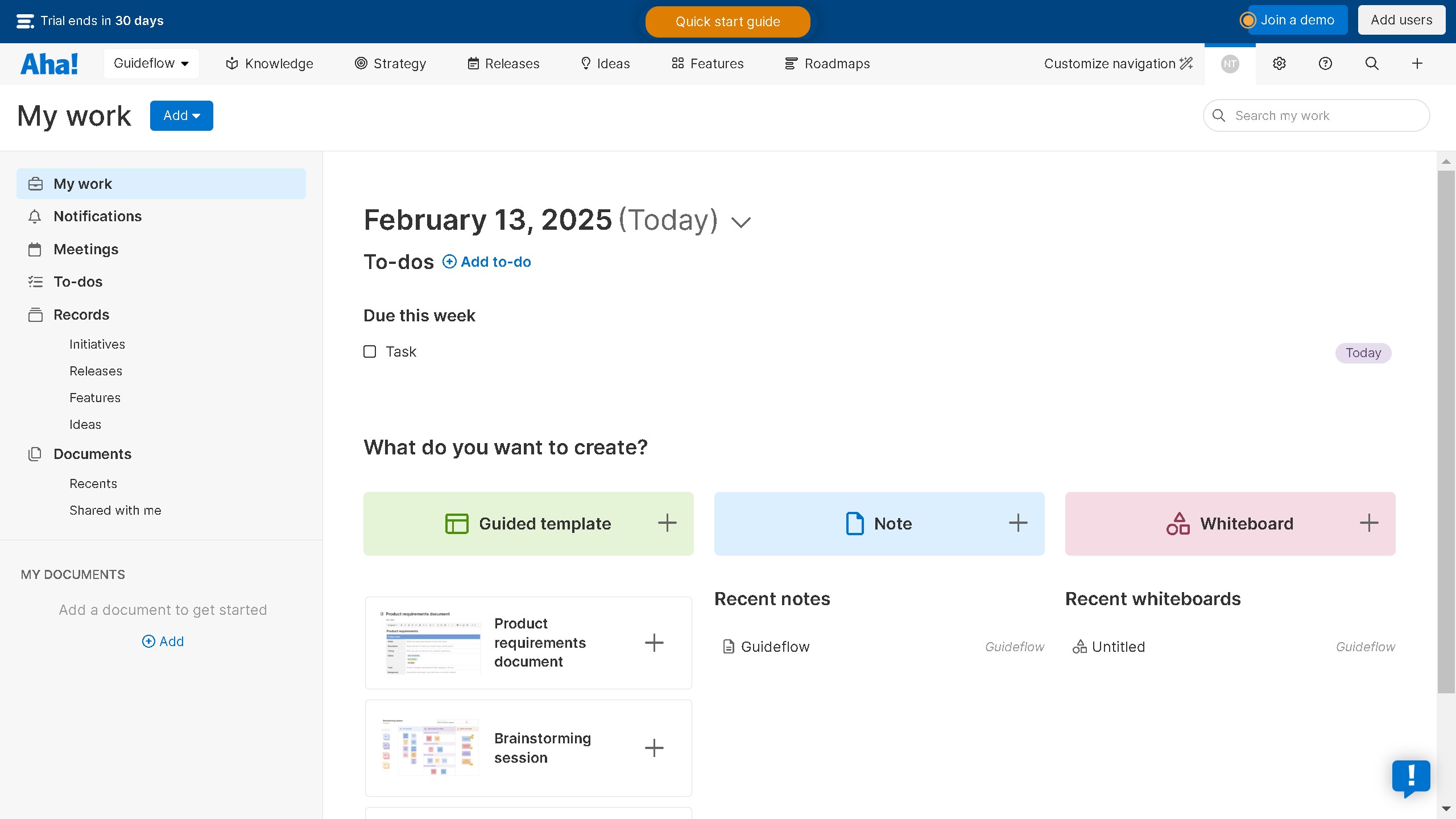Open Notifications in the sidebar
This screenshot has width=1456, height=819.
[97, 216]
